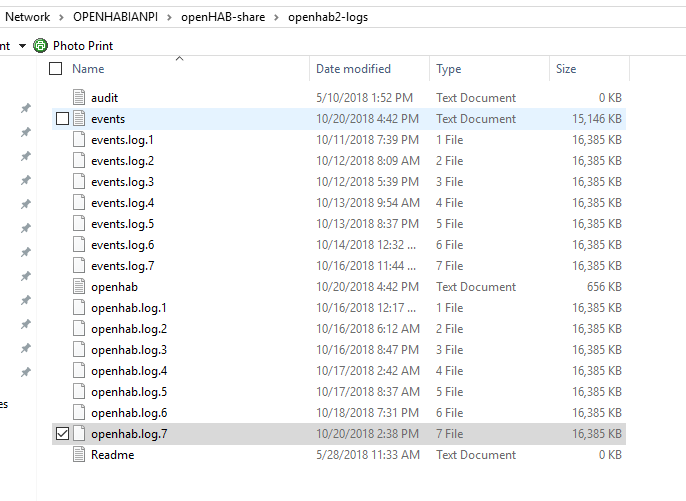Open the Photo Print dropdown arrow
The width and height of the screenshot is (686, 501).
tap(22, 46)
